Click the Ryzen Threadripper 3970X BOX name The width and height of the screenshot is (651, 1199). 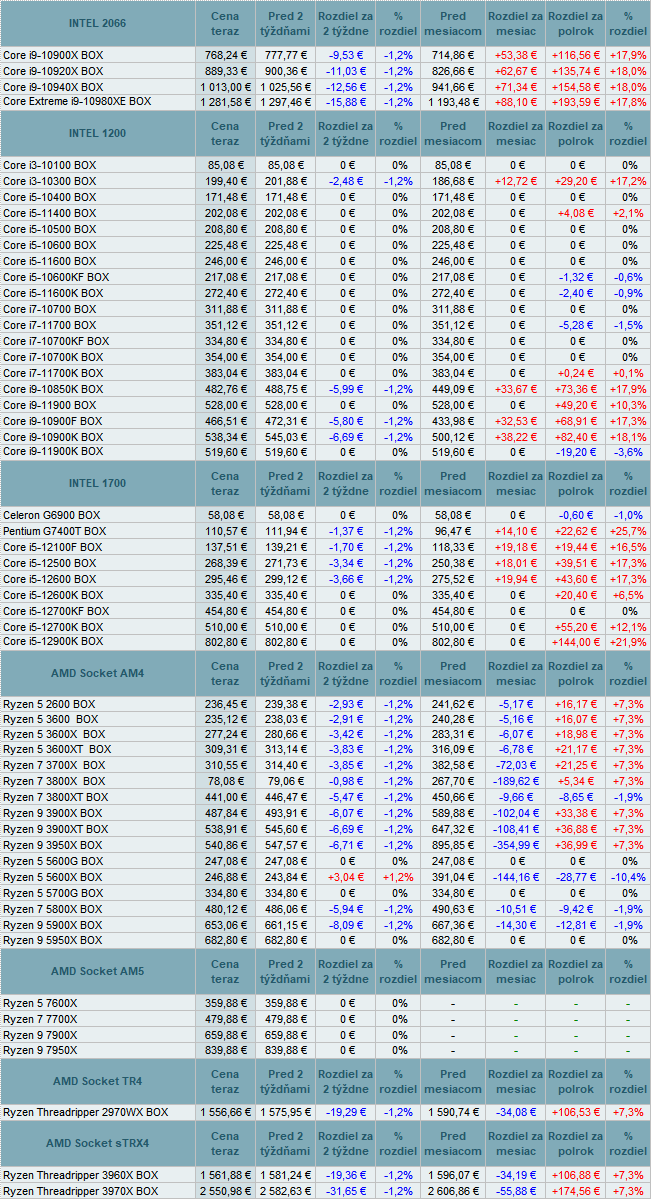tap(81, 1191)
